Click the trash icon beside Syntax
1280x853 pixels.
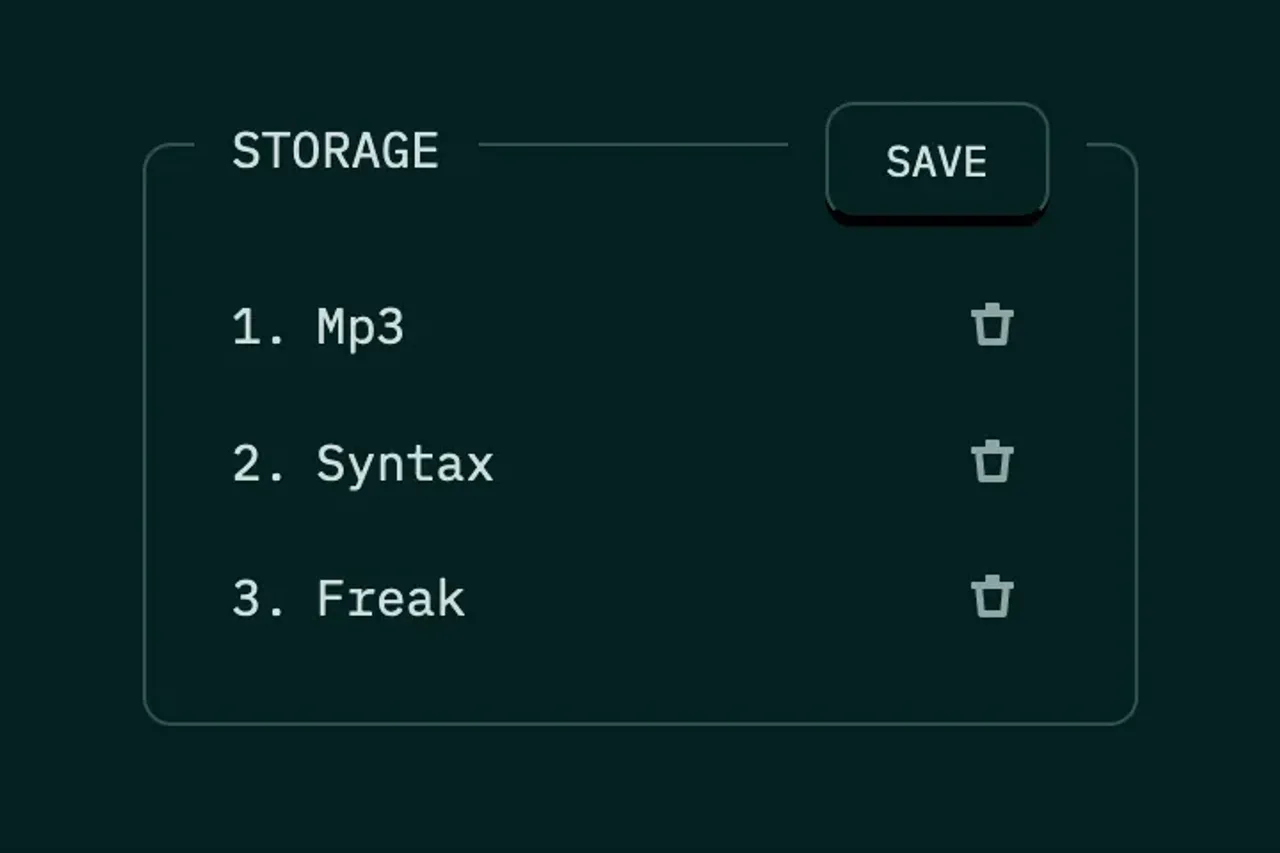[992, 461]
